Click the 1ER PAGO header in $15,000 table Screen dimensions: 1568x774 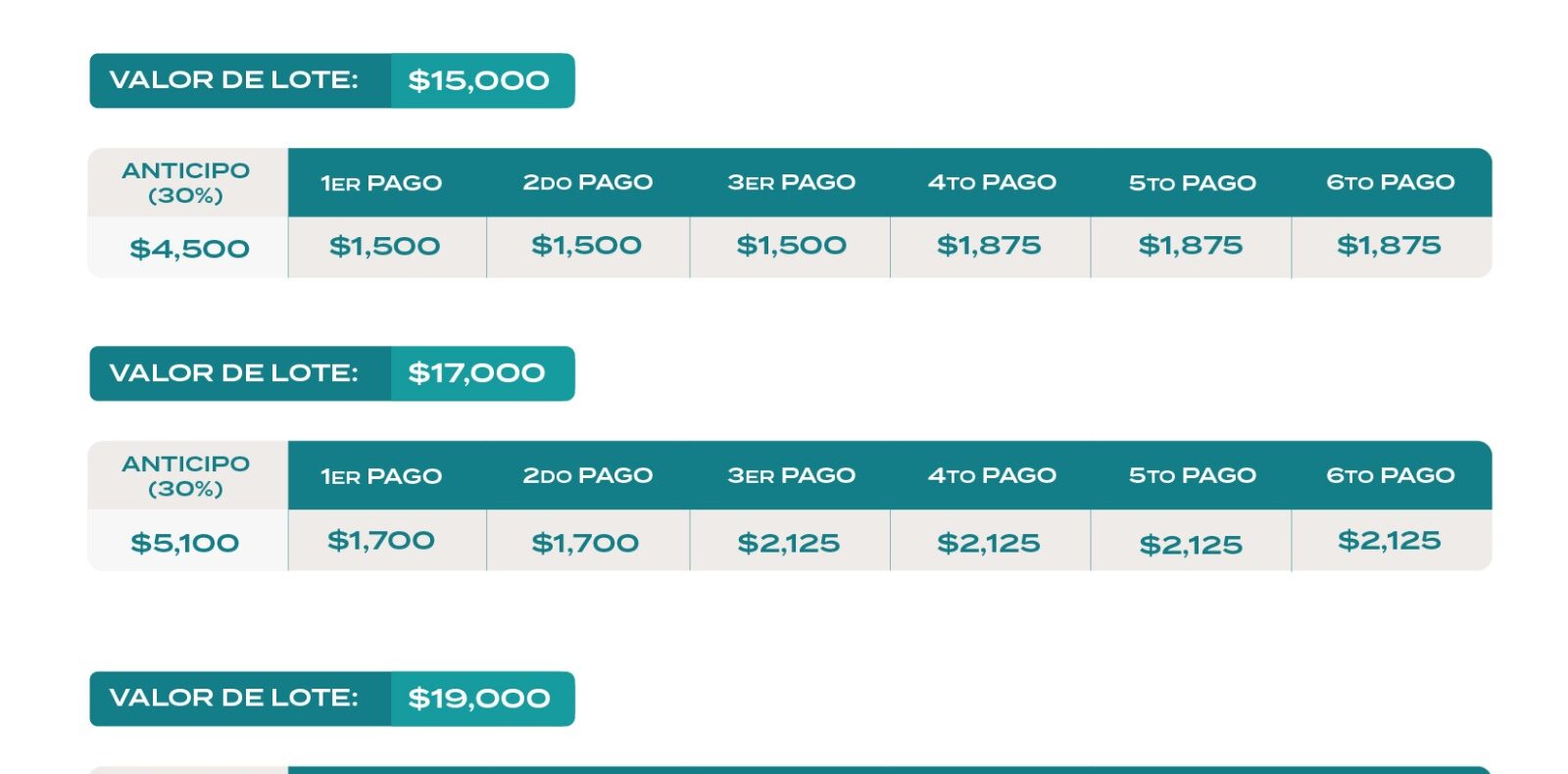pyautogui.click(x=381, y=183)
